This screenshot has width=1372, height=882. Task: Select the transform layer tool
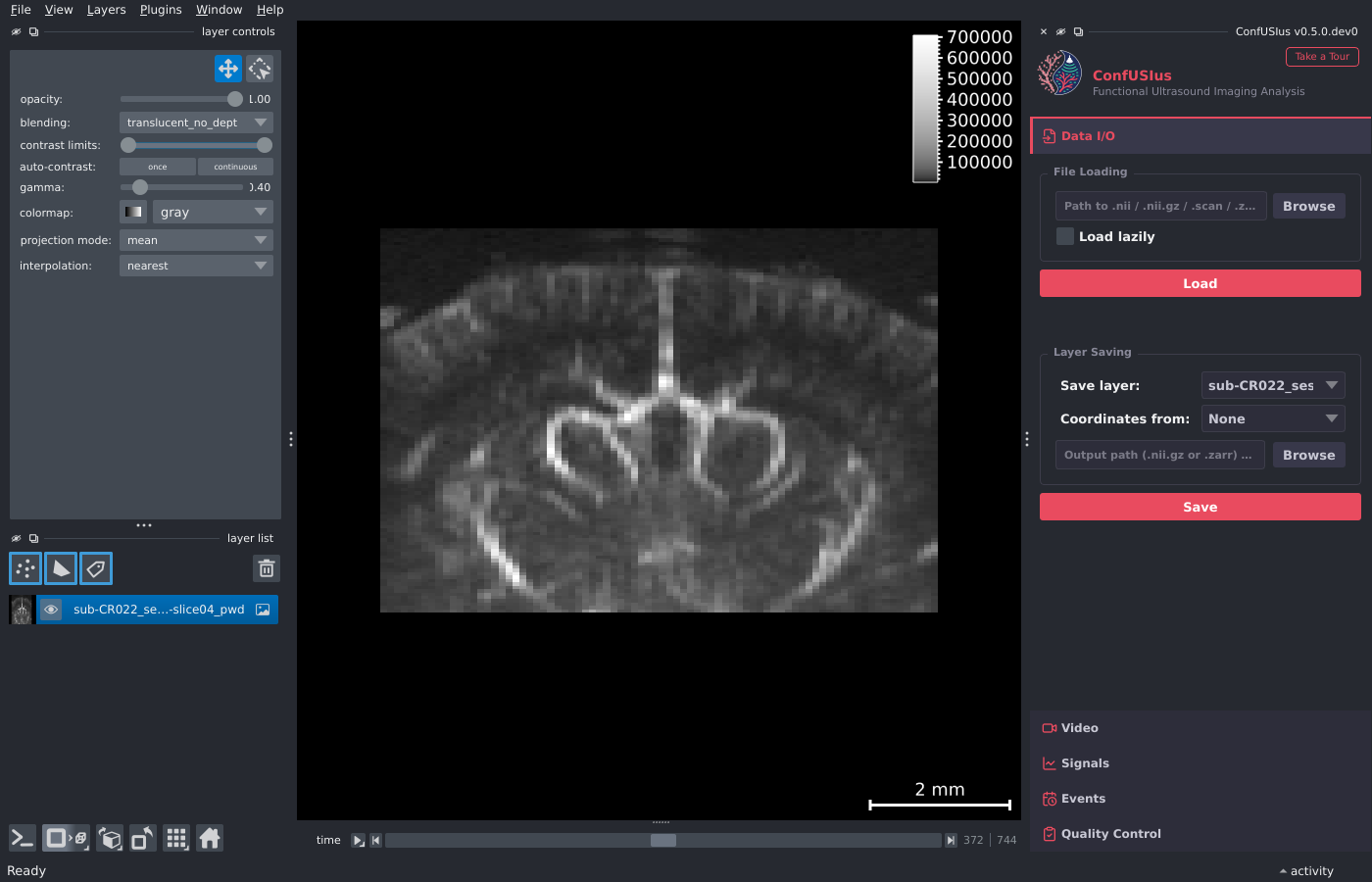[260, 69]
